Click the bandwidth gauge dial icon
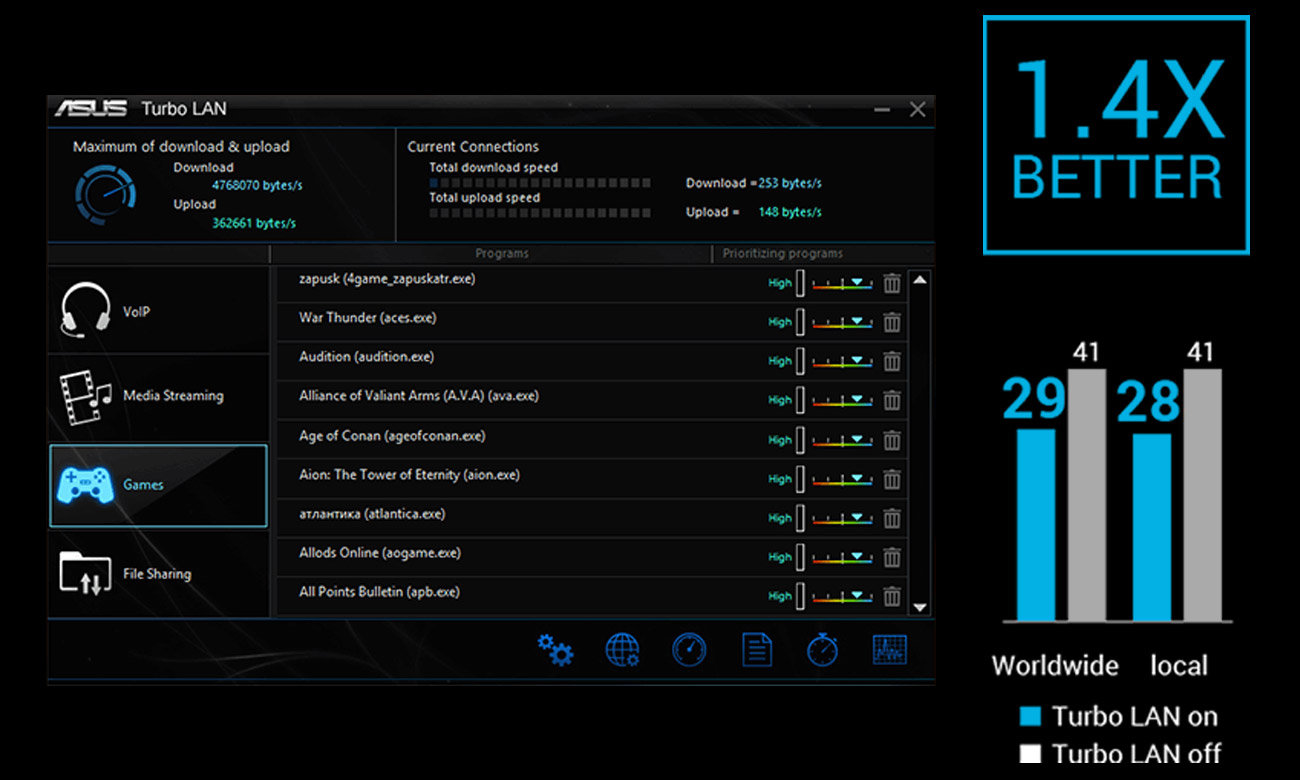Screen dimensions: 1300x780 coord(106,194)
